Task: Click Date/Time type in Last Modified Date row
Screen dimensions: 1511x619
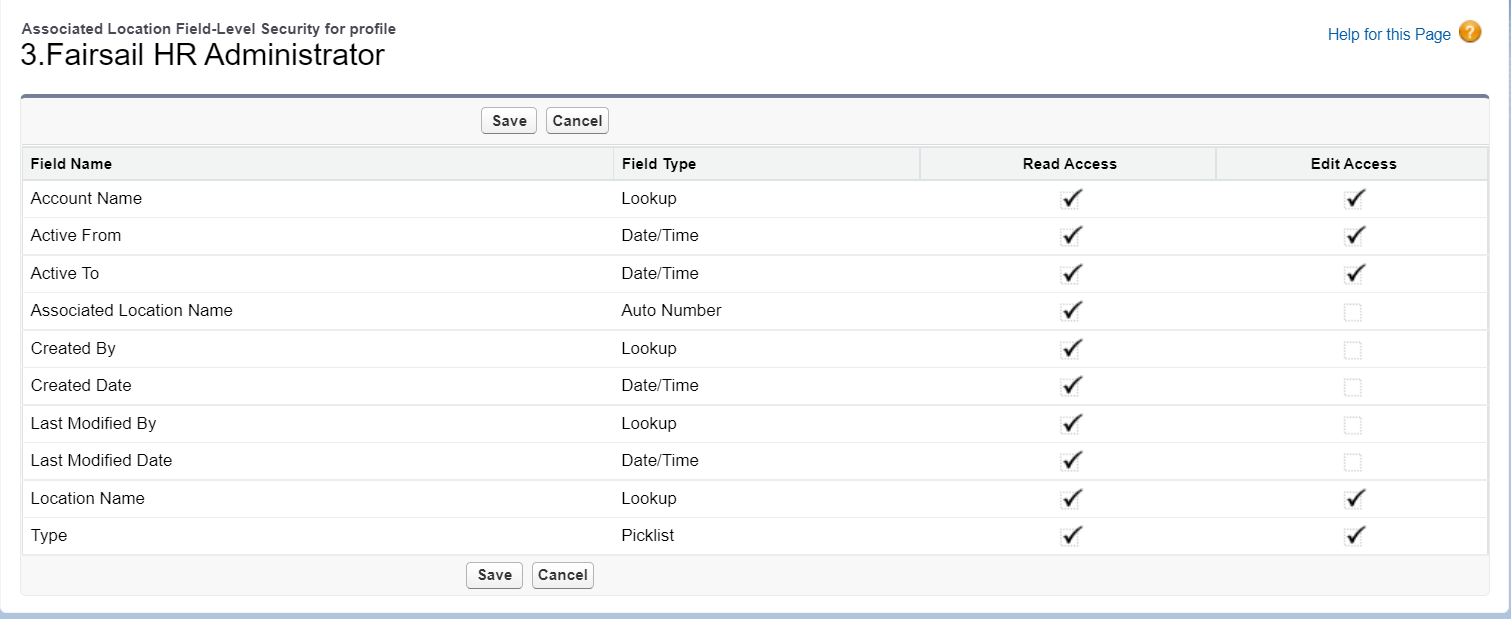Action: coord(660,461)
